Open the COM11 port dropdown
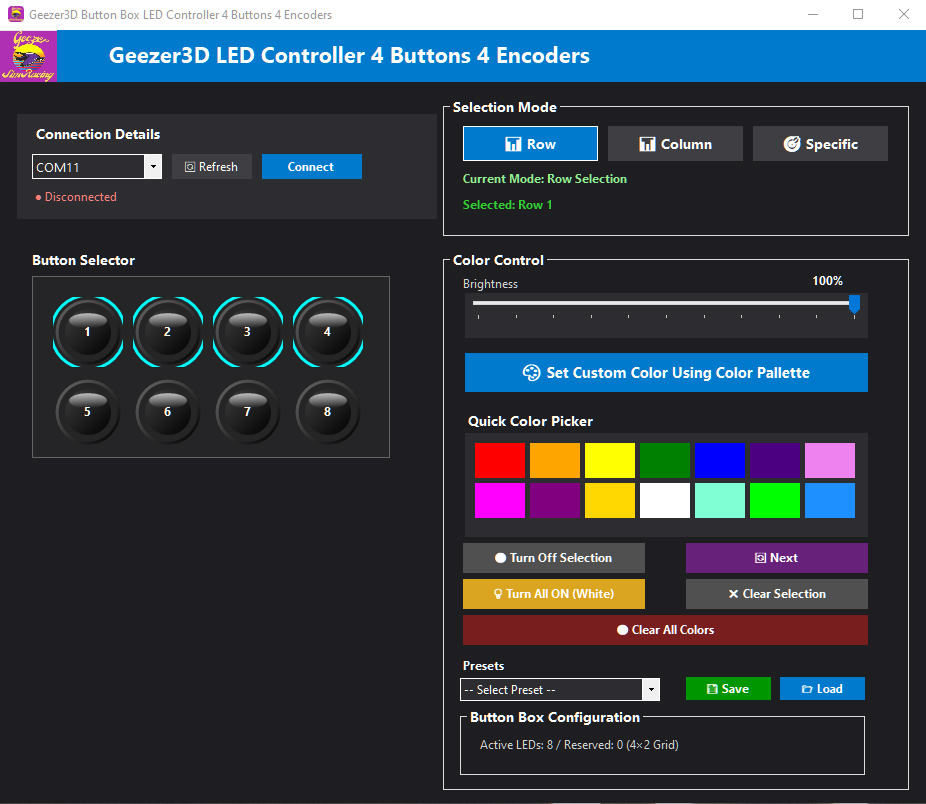The image size is (926, 804). (152, 167)
